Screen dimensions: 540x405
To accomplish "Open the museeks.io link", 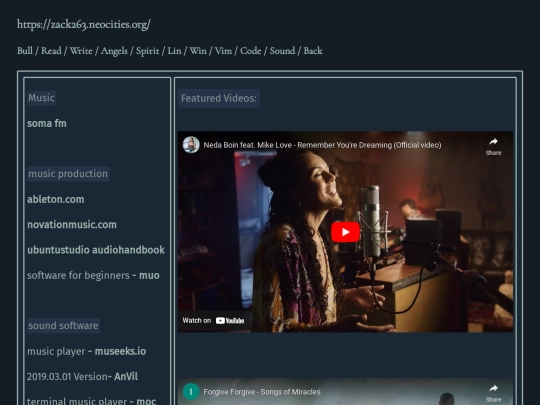I will (x=120, y=351).
